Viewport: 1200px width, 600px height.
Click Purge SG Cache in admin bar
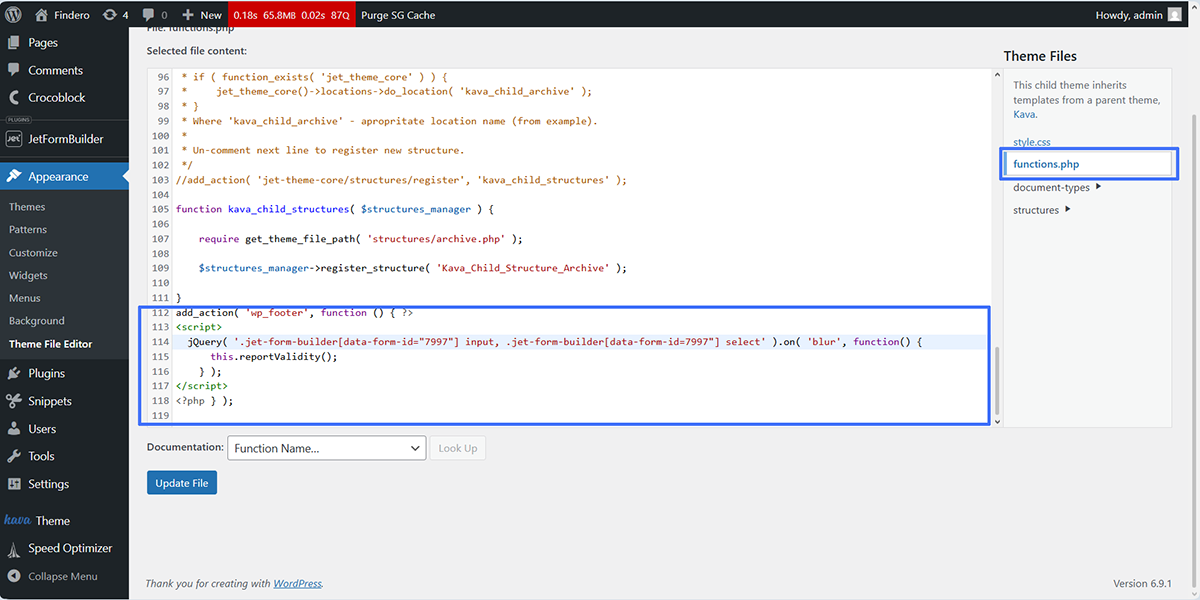398,15
